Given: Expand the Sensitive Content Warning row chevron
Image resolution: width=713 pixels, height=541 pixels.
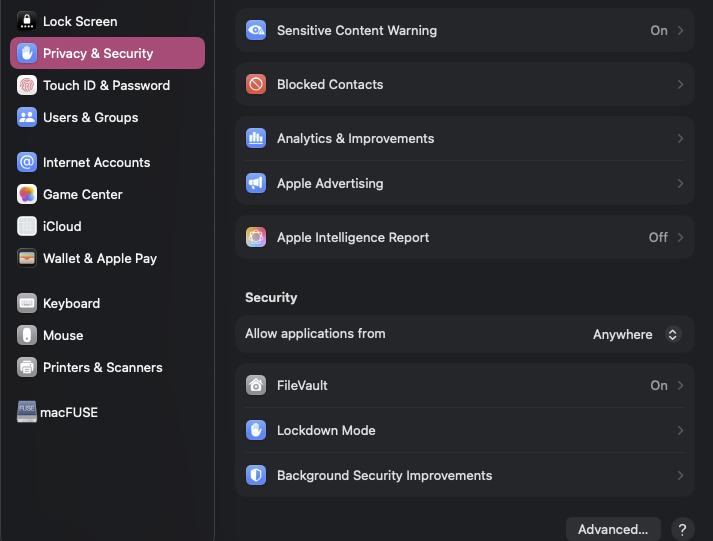Looking at the screenshot, I should (680, 30).
